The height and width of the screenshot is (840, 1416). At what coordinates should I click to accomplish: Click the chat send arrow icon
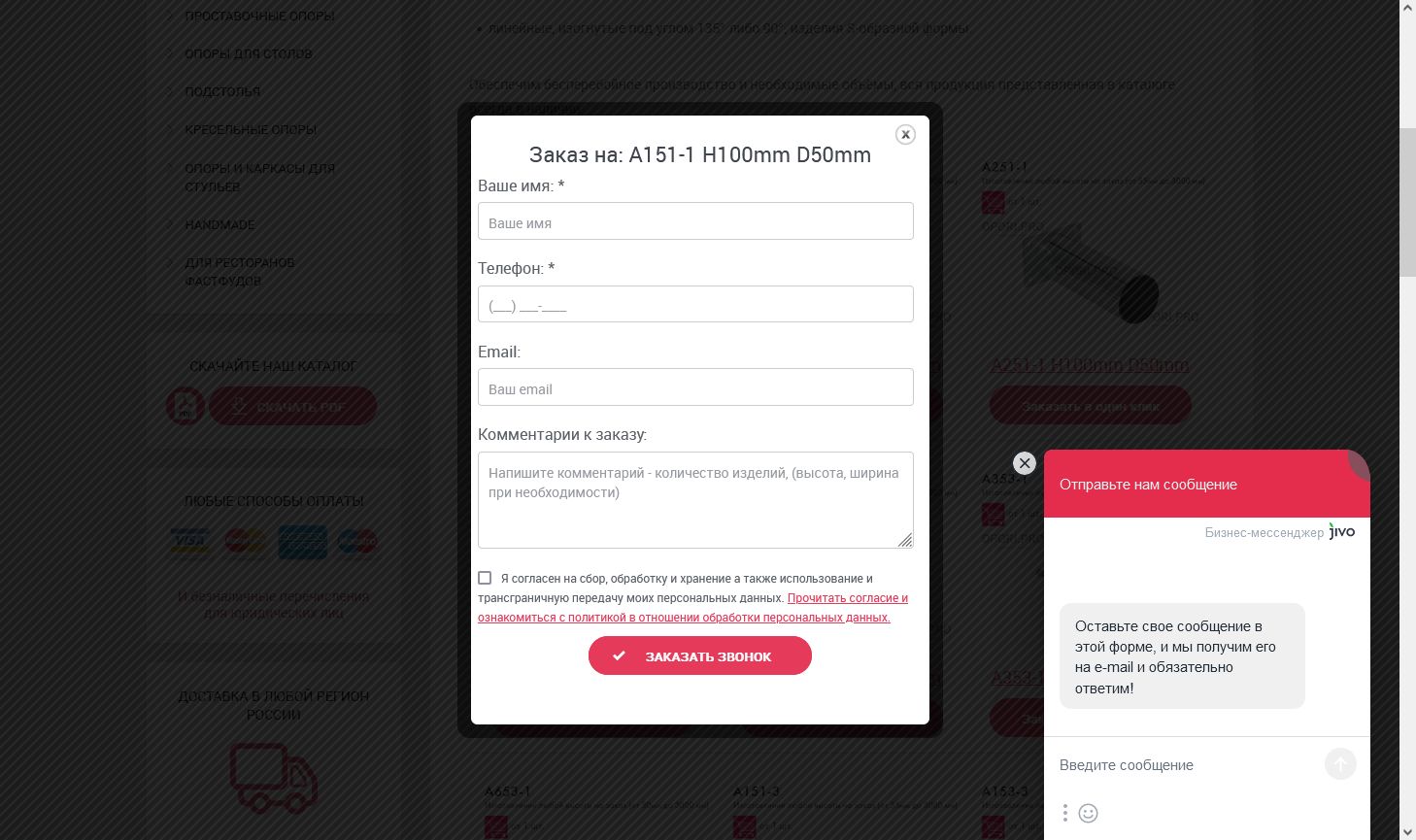click(1340, 764)
